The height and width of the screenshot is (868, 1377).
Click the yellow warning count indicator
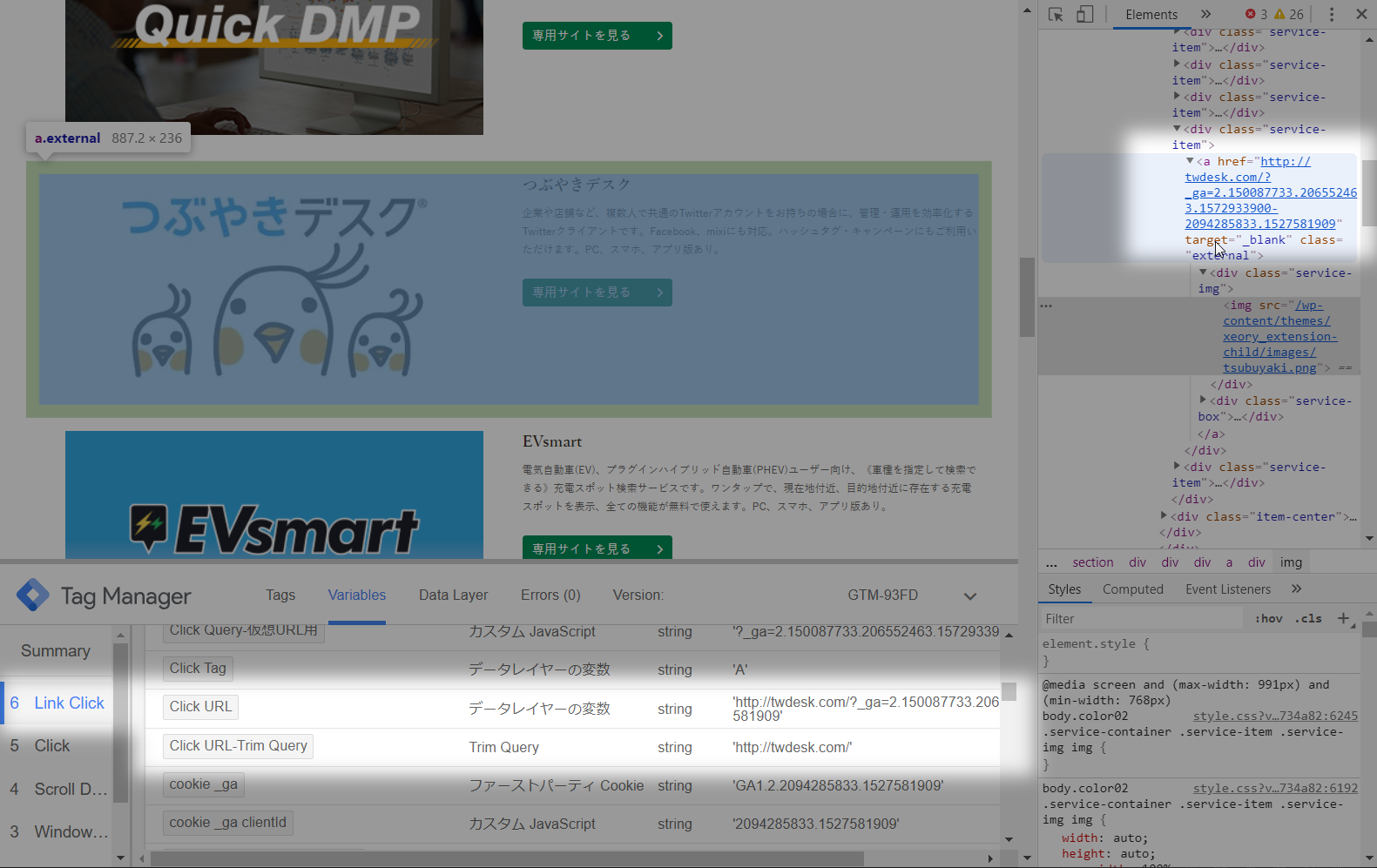(1289, 14)
